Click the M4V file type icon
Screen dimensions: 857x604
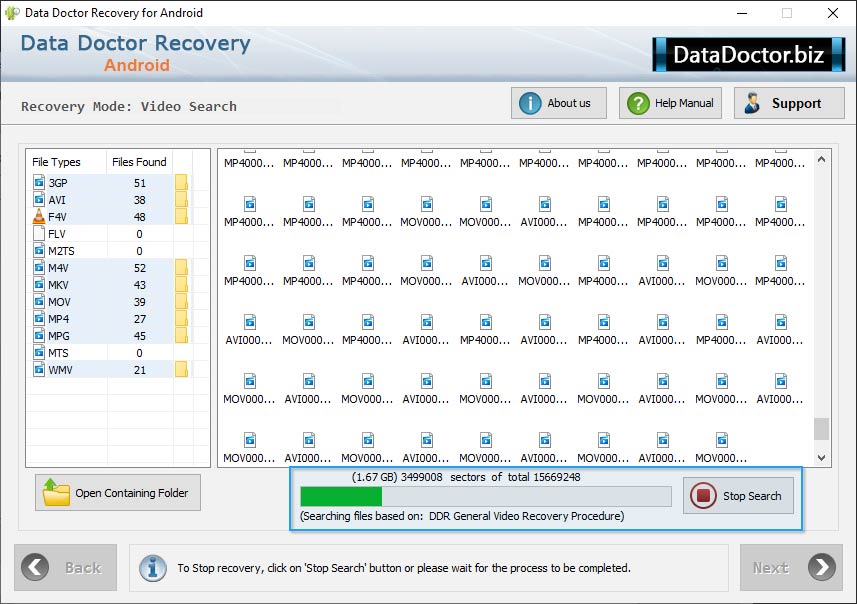39,267
